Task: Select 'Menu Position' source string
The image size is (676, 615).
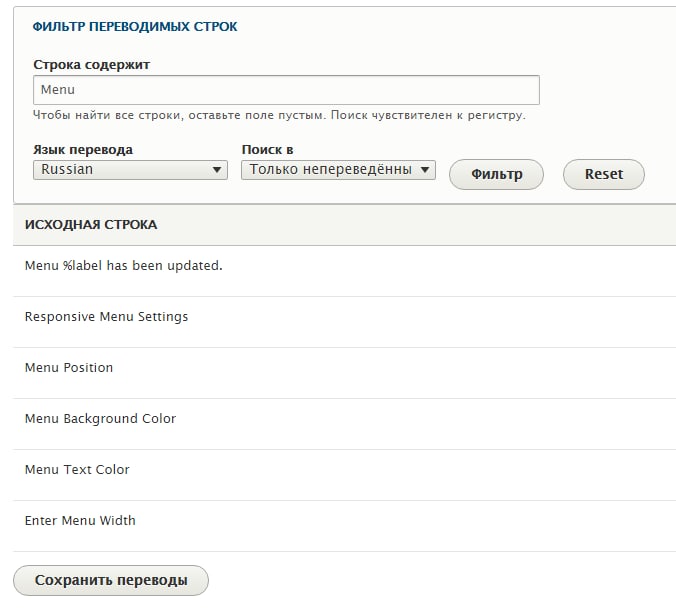Action: [69, 368]
